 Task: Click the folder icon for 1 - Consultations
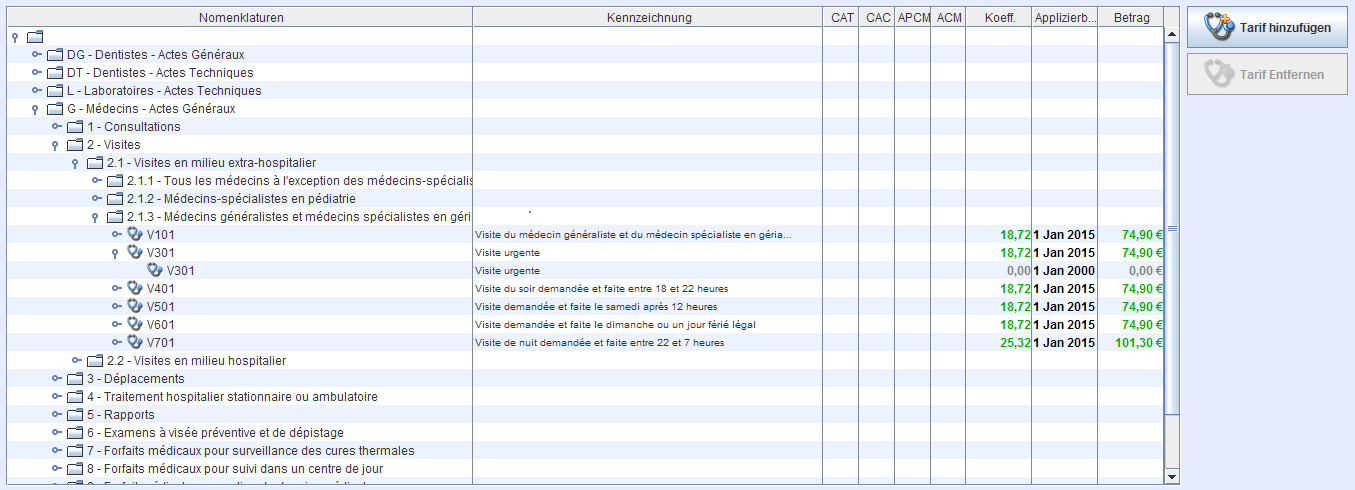pyautogui.click(x=75, y=127)
